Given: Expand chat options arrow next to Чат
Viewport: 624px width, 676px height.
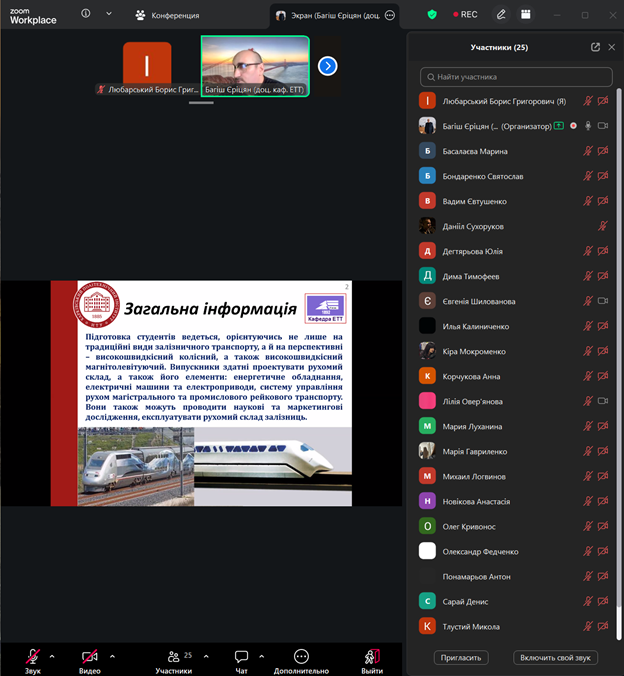Looking at the screenshot, I should click(x=261, y=656).
